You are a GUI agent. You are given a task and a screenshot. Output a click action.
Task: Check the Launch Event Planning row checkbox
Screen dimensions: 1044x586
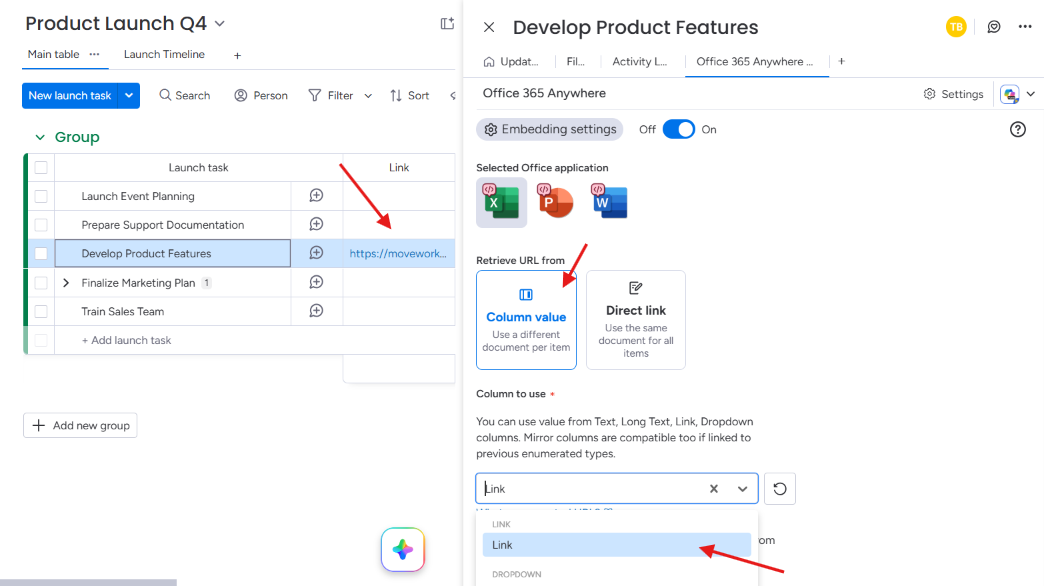pyautogui.click(x=41, y=196)
